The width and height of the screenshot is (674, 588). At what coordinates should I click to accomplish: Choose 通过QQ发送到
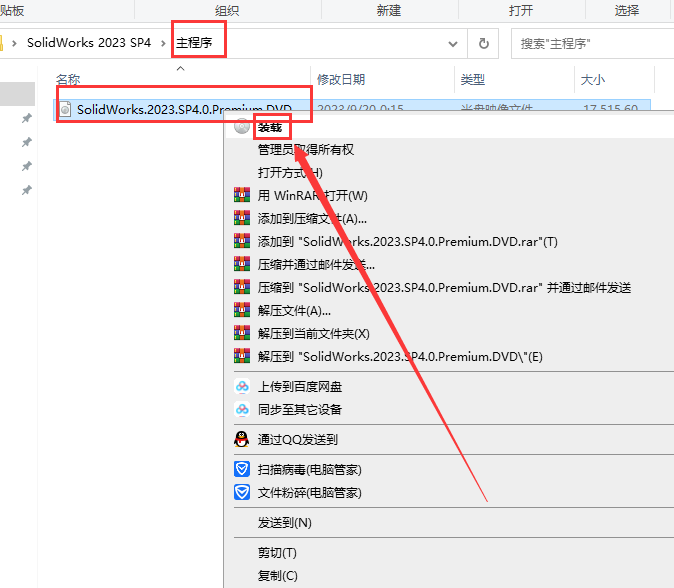[297, 439]
